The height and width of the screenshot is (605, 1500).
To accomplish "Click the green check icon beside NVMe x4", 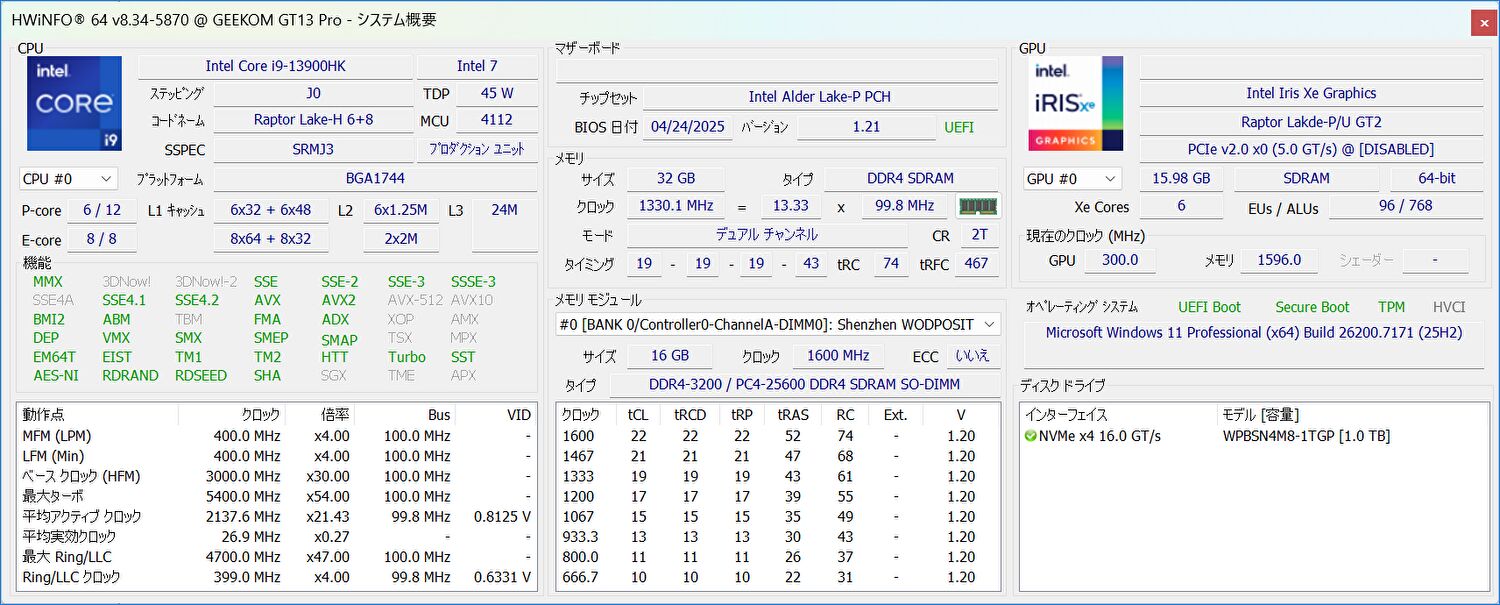I will (x=1030, y=436).
